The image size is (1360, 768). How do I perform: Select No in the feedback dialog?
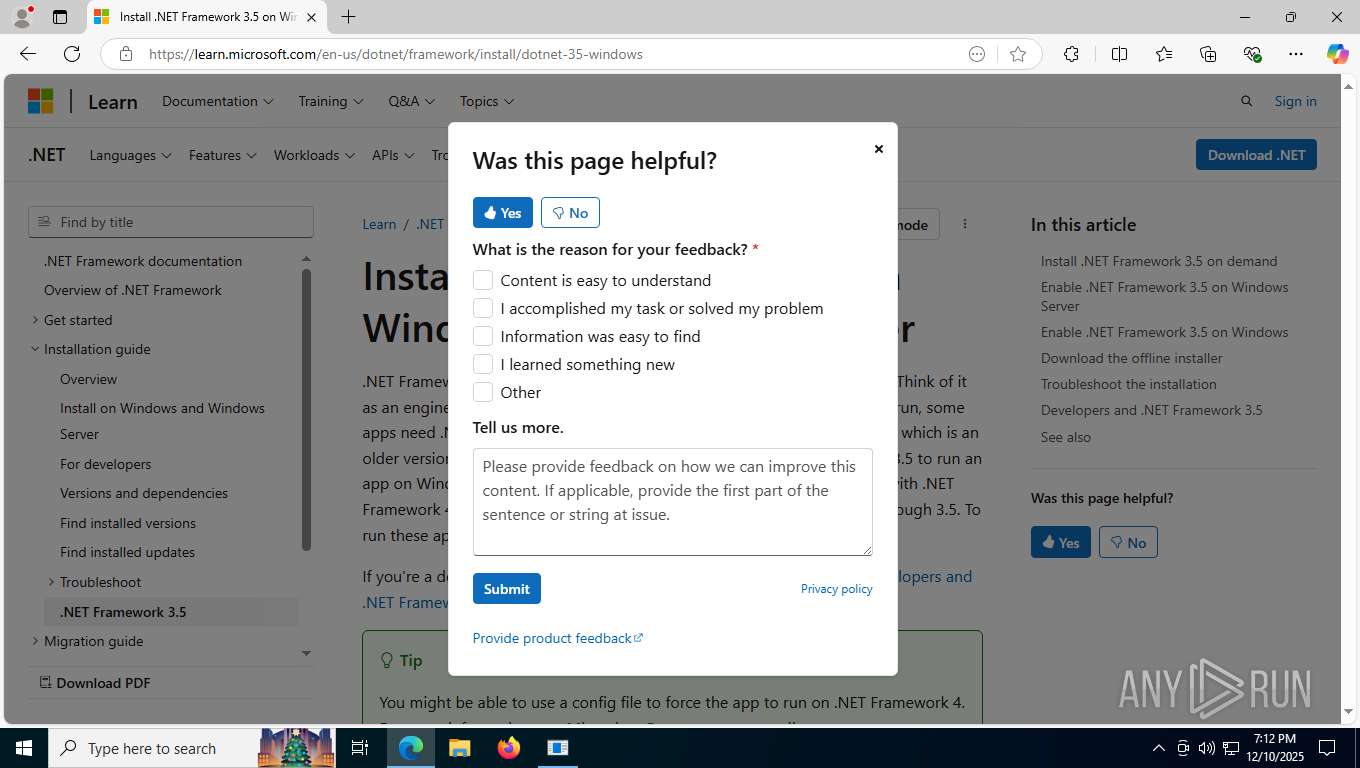click(570, 213)
